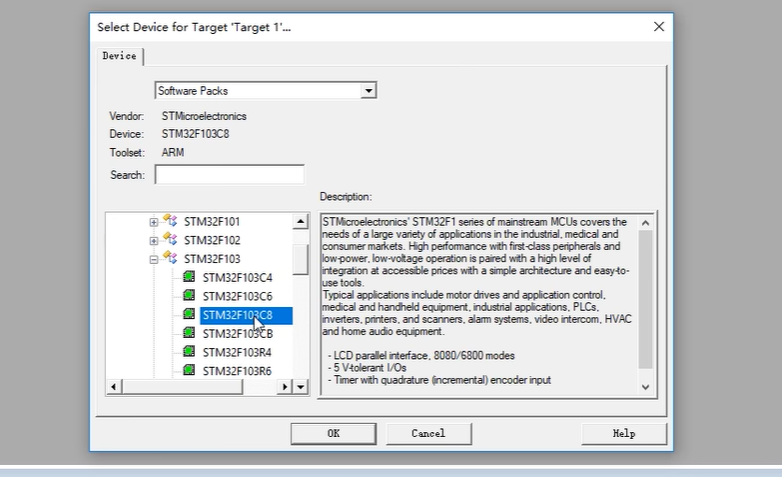Screen dimensions: 782x477
Task: Open the Software Packs dropdown
Action: [368, 91]
